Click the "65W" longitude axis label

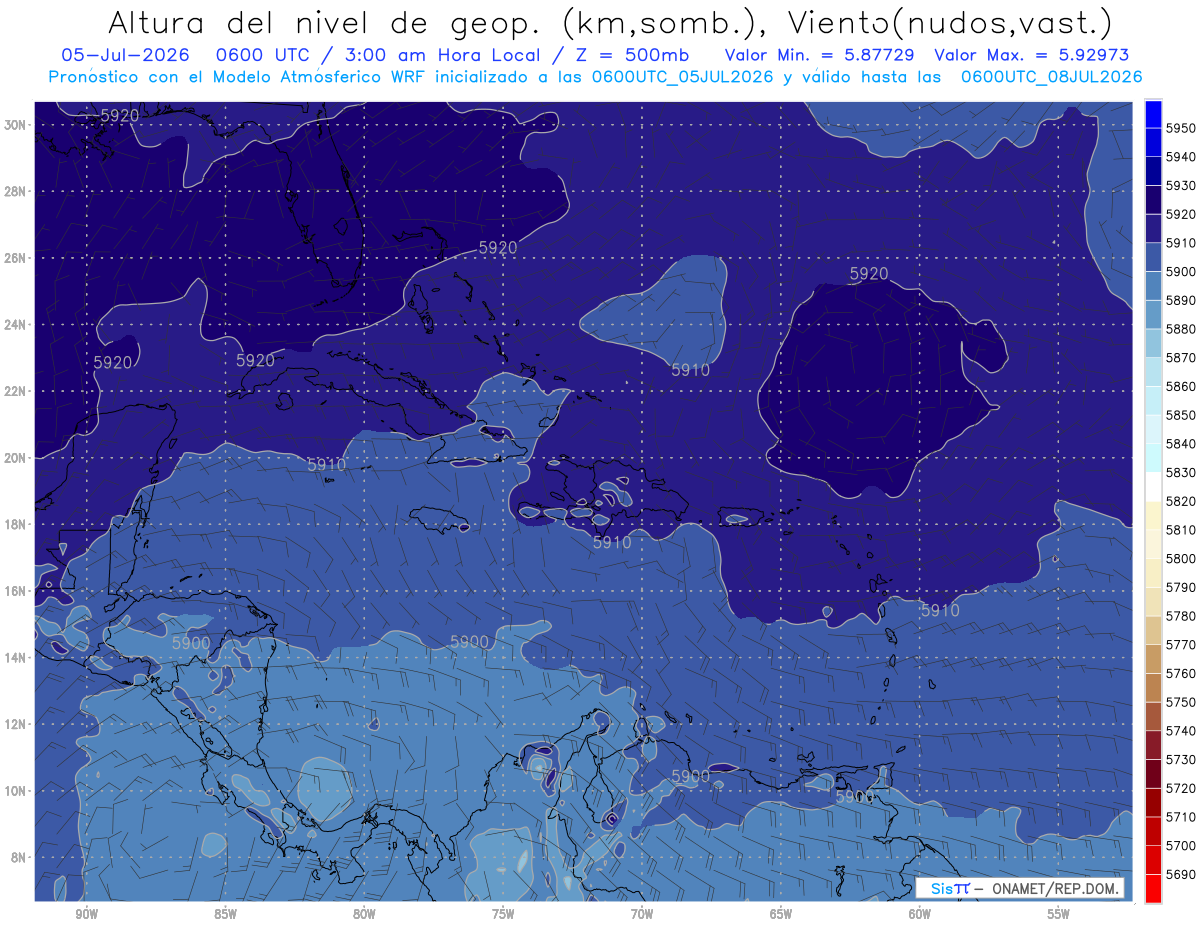coord(781,914)
